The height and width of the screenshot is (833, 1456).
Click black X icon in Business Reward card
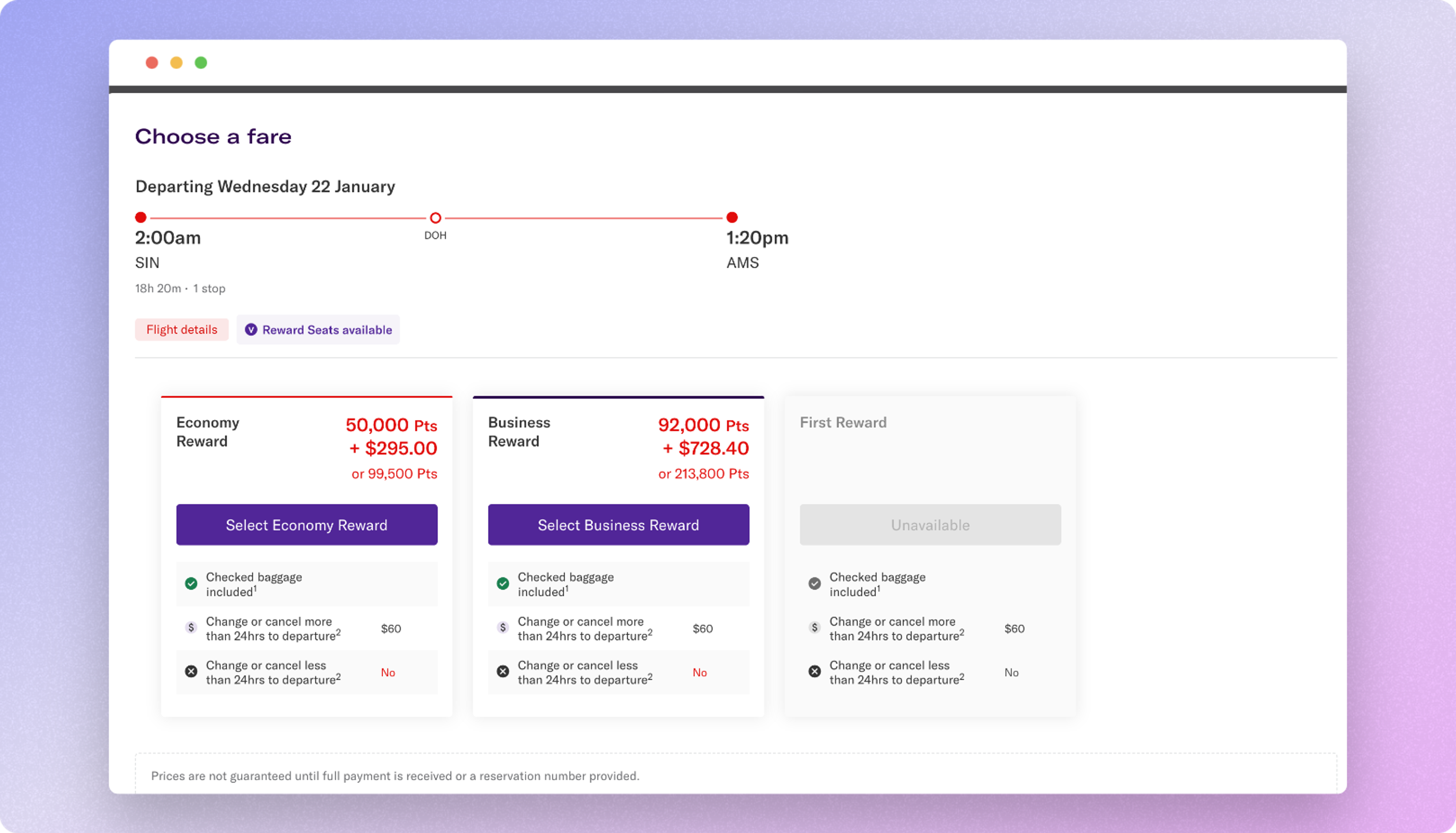503,672
